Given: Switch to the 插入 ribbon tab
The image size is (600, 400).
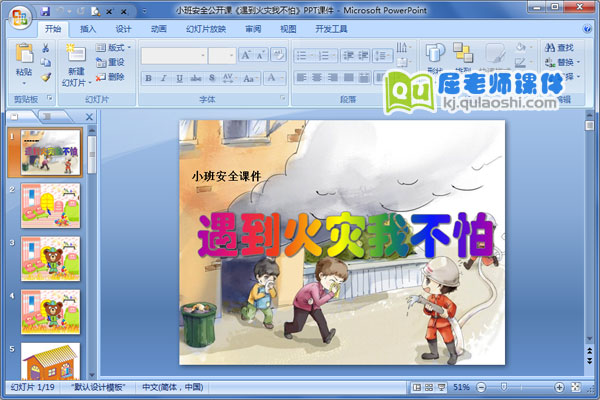Looking at the screenshot, I should click(x=88, y=29).
